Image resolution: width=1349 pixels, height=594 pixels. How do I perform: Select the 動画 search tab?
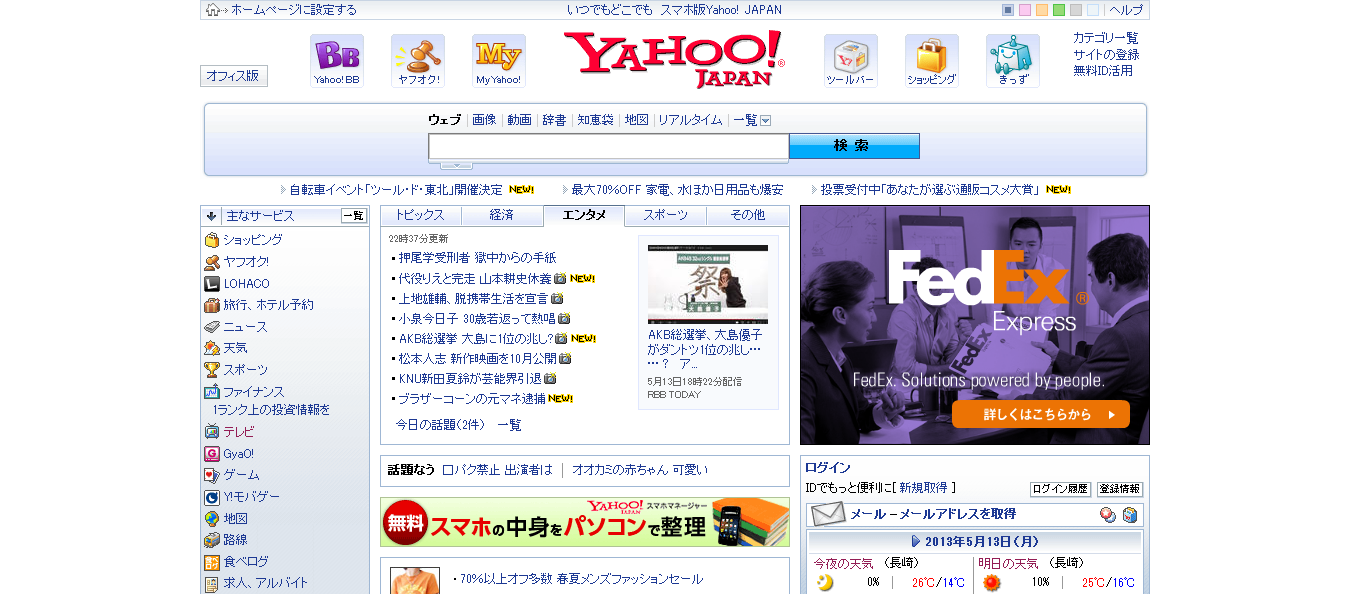pos(519,120)
